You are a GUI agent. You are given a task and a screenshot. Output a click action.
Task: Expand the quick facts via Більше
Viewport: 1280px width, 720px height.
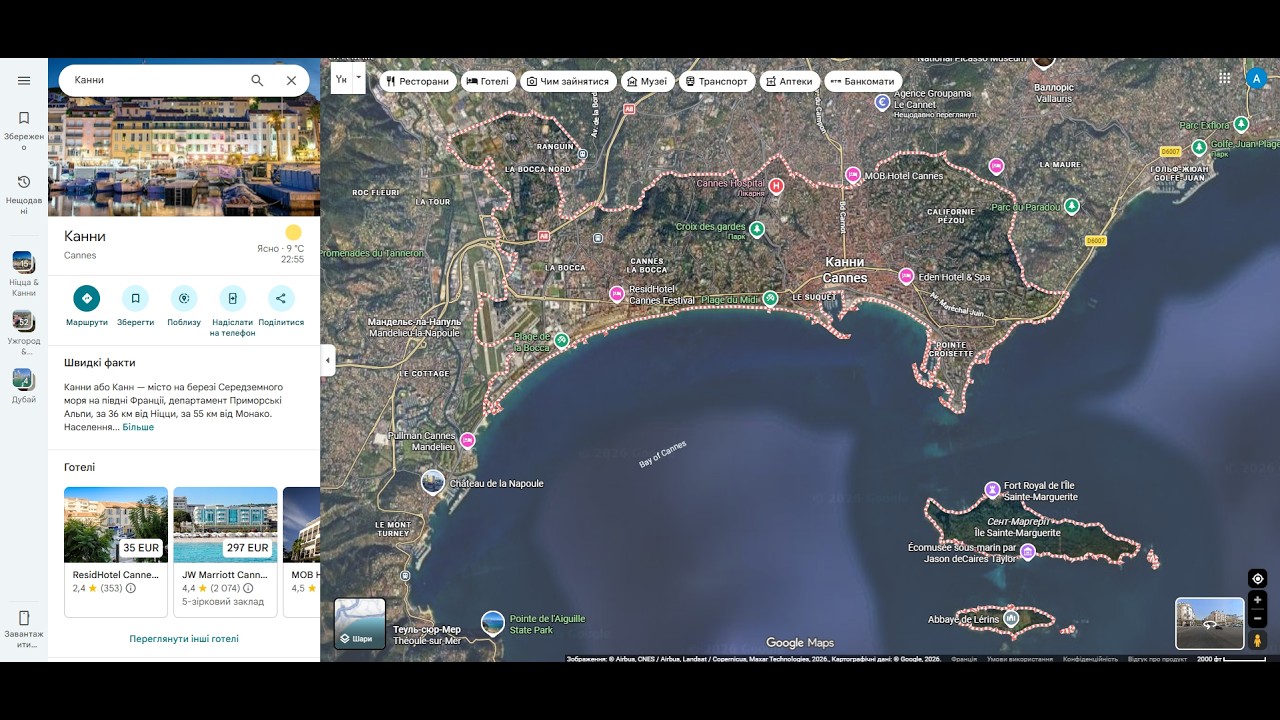tap(138, 427)
